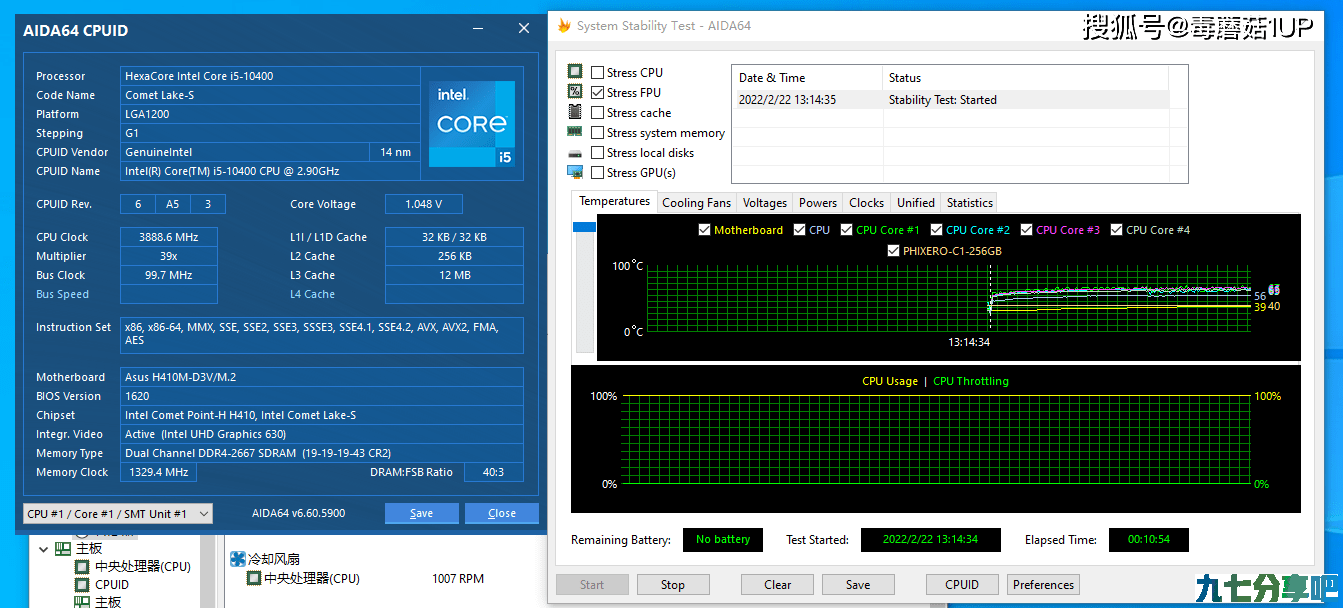
Task: Click the Intel Core i5 logo badge
Action: click(472, 124)
